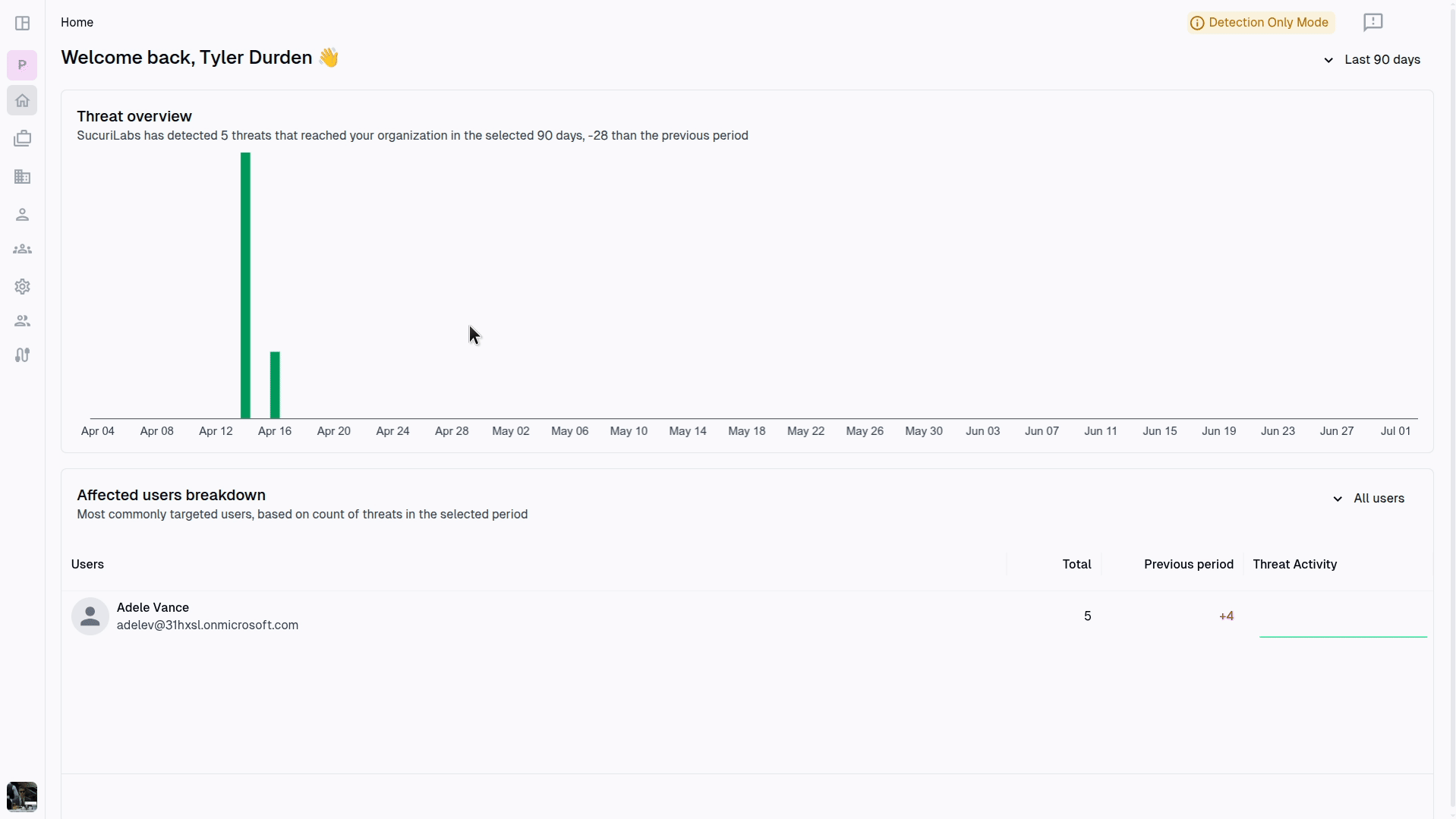Open Adele Vance's user row

click(747, 616)
